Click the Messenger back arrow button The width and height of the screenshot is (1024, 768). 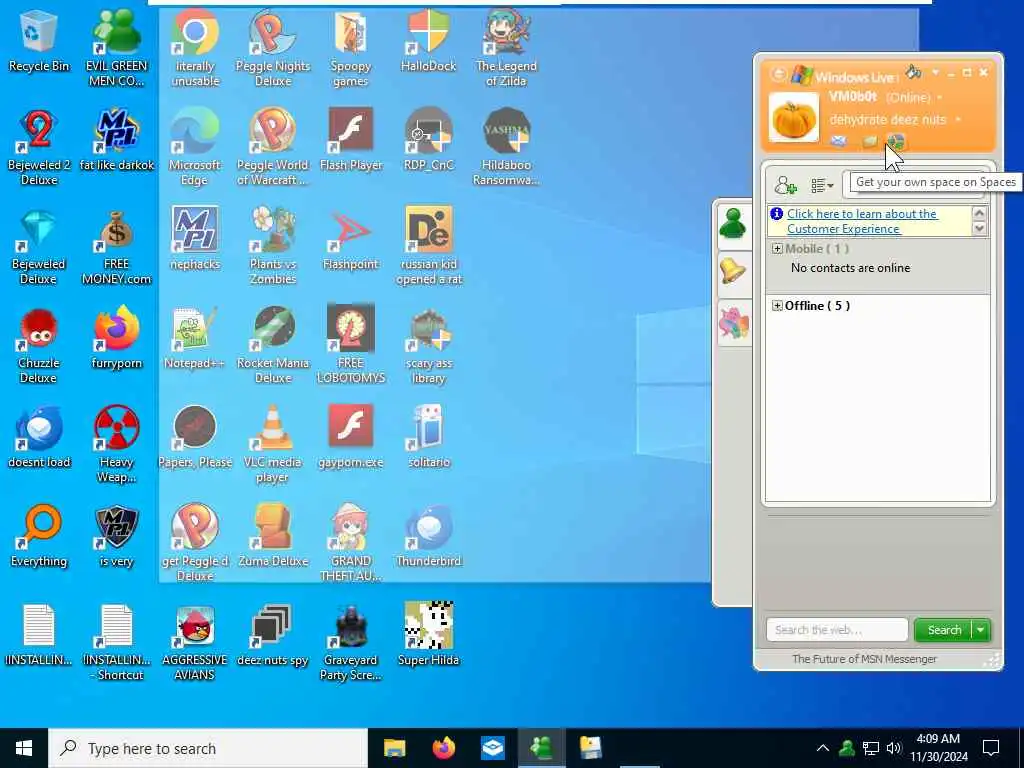point(778,74)
